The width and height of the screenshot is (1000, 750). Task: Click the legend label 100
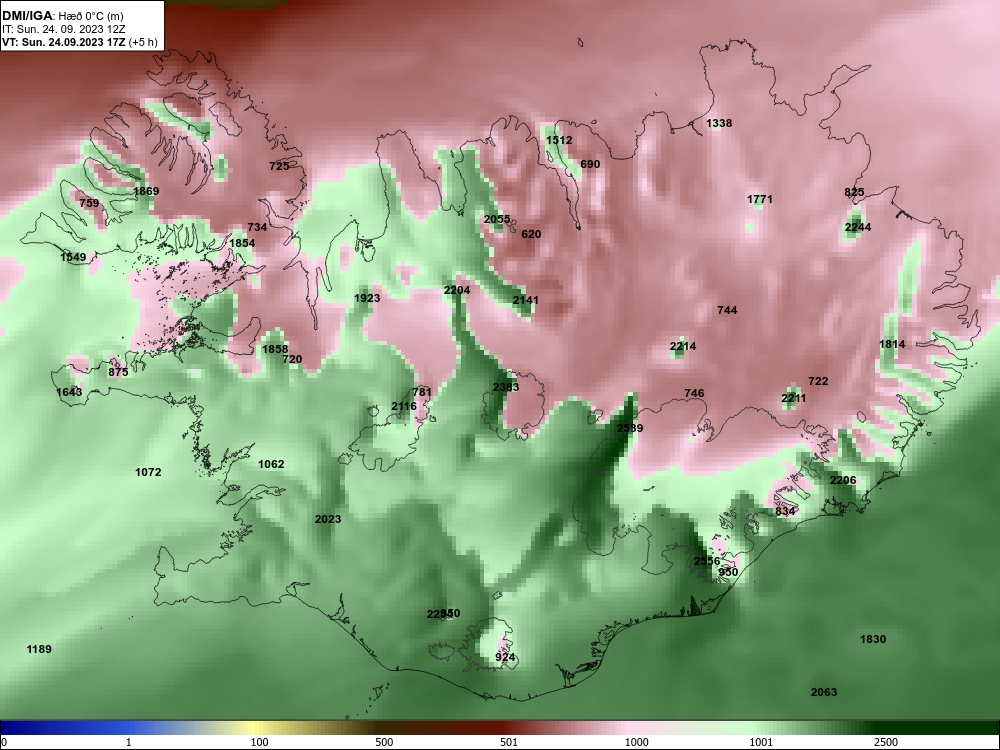tap(260, 742)
